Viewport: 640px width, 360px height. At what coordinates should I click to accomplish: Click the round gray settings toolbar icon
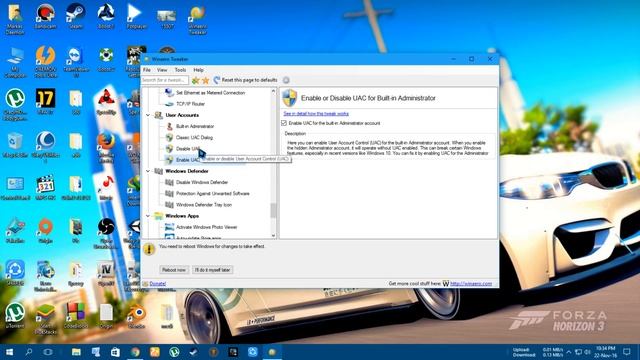[286, 80]
